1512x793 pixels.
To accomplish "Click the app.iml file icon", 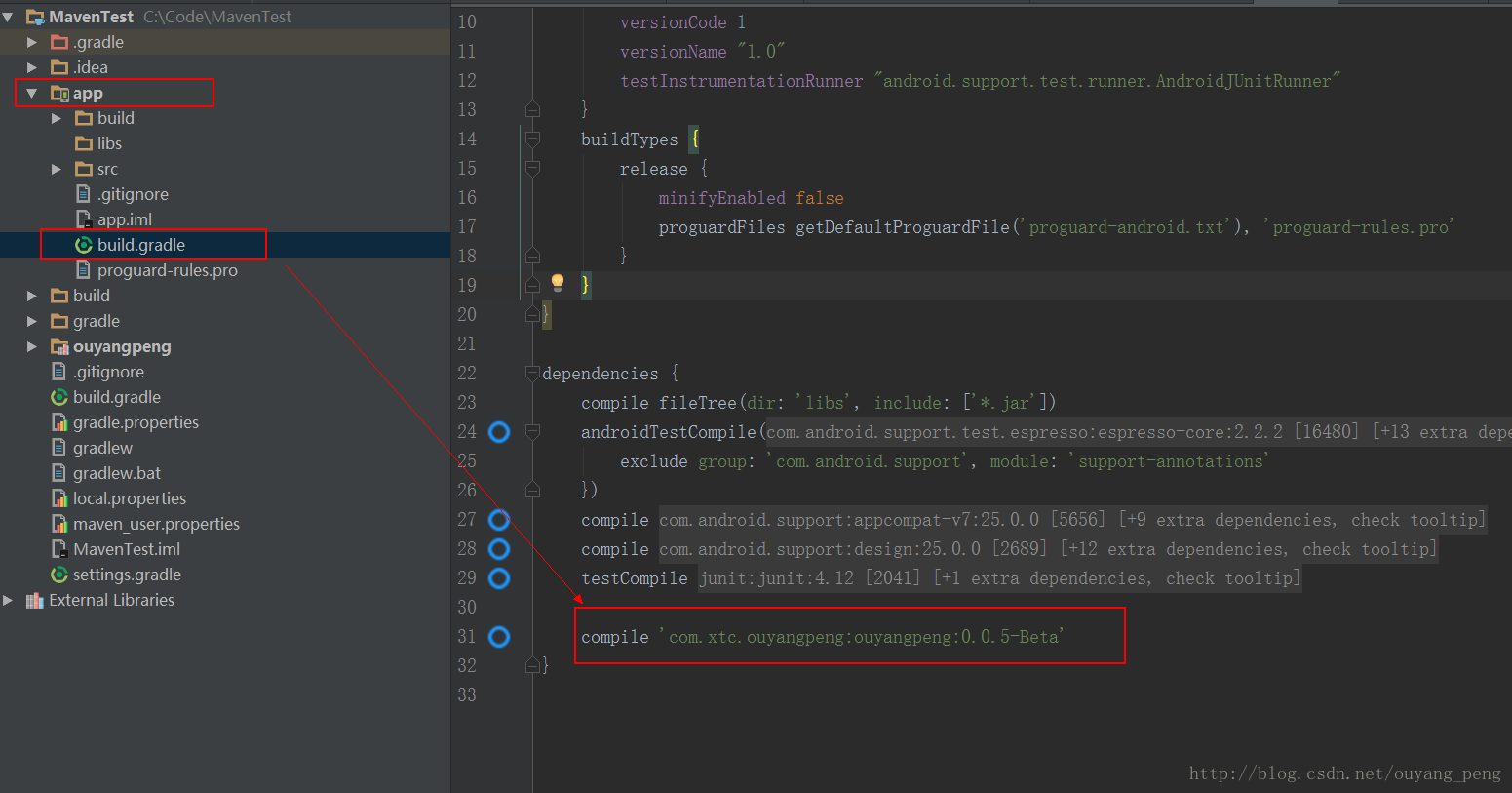I will tap(84, 219).
